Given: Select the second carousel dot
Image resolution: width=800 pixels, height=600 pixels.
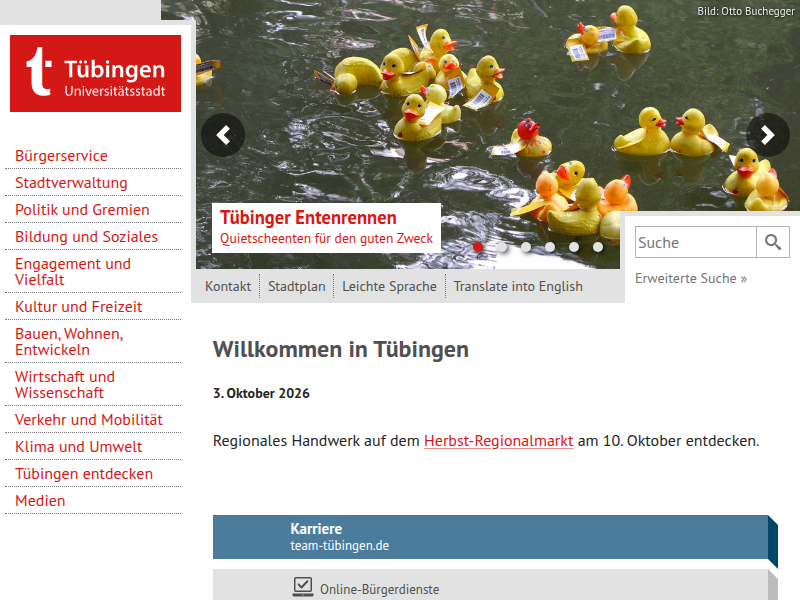Looking at the screenshot, I should click(x=502, y=247).
